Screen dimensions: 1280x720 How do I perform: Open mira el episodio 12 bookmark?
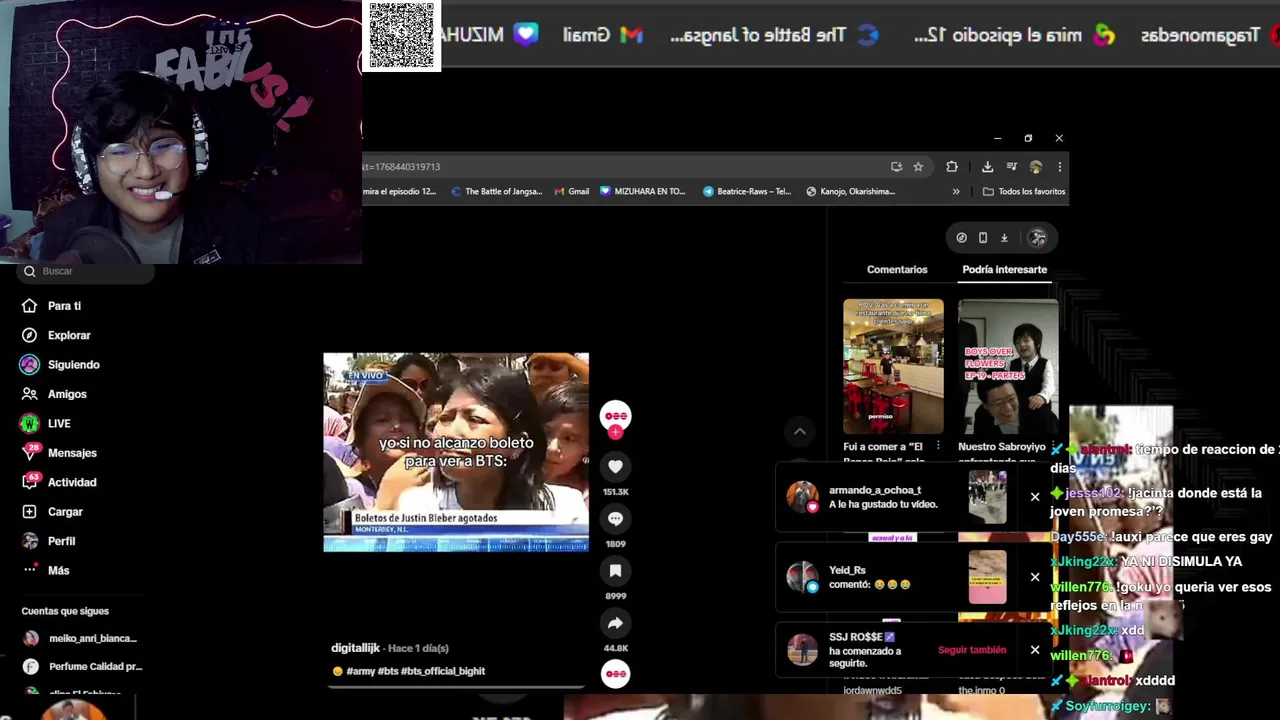(400, 191)
